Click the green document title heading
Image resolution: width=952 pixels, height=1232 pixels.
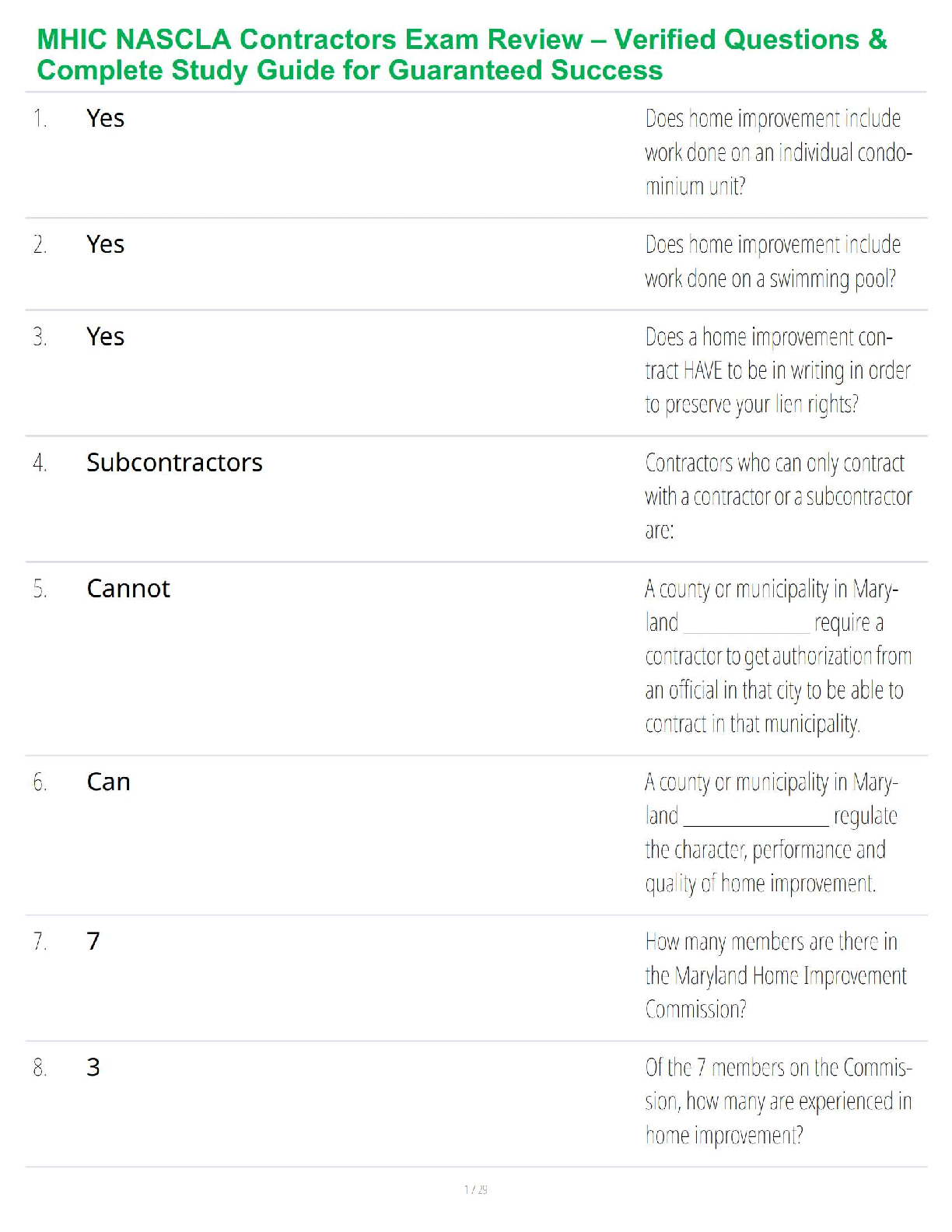(x=462, y=54)
